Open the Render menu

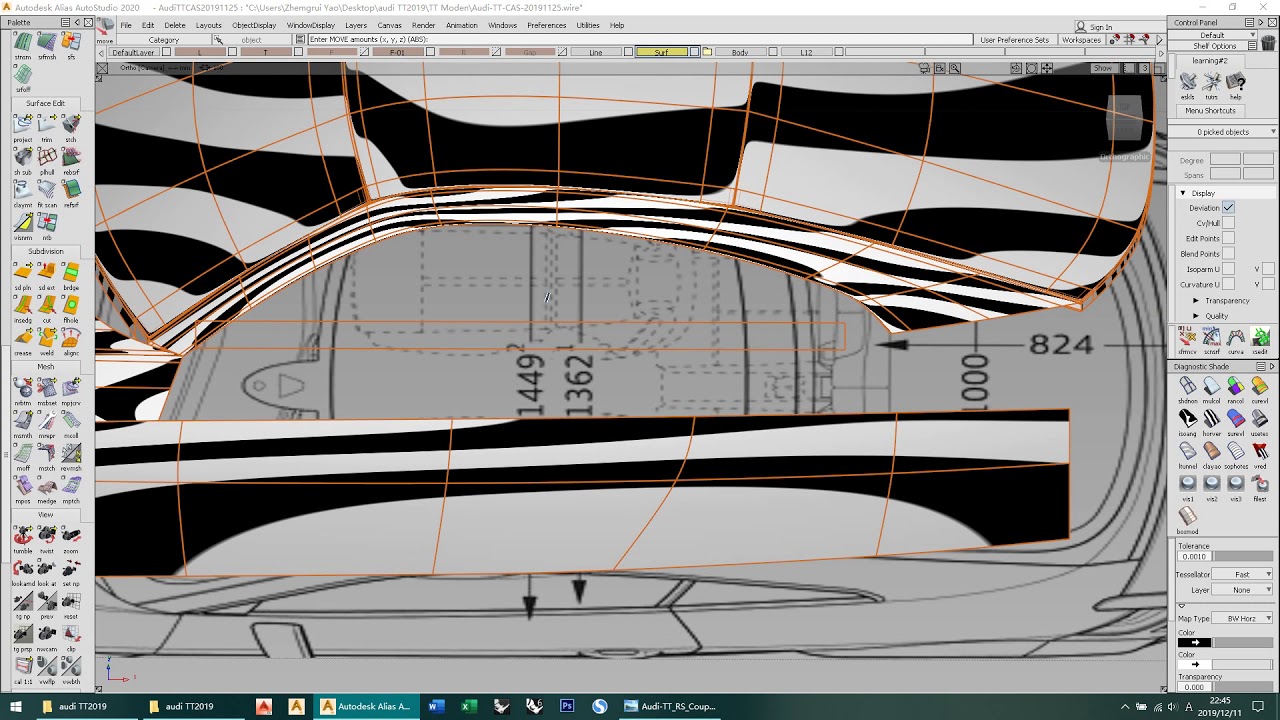(x=423, y=25)
